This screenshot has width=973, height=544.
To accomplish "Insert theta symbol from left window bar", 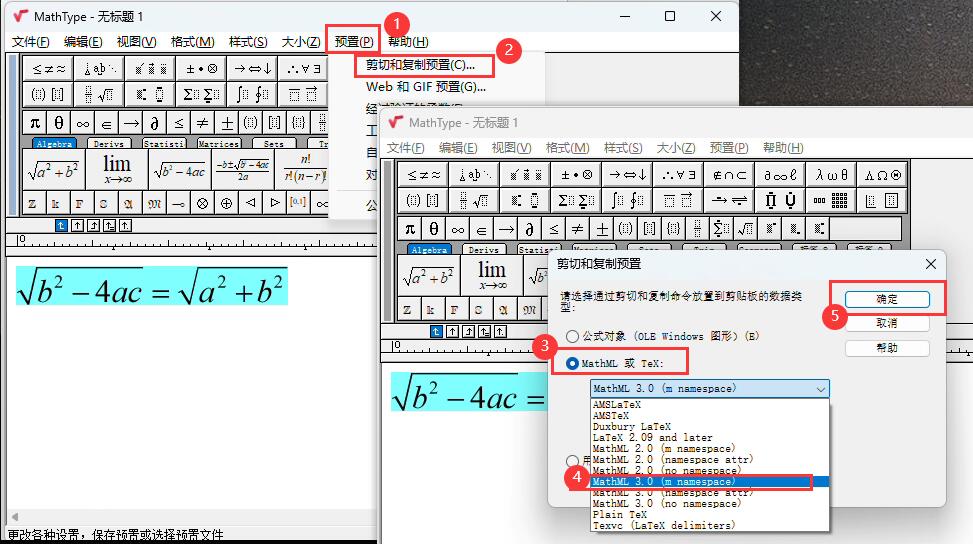I will coord(58,123).
